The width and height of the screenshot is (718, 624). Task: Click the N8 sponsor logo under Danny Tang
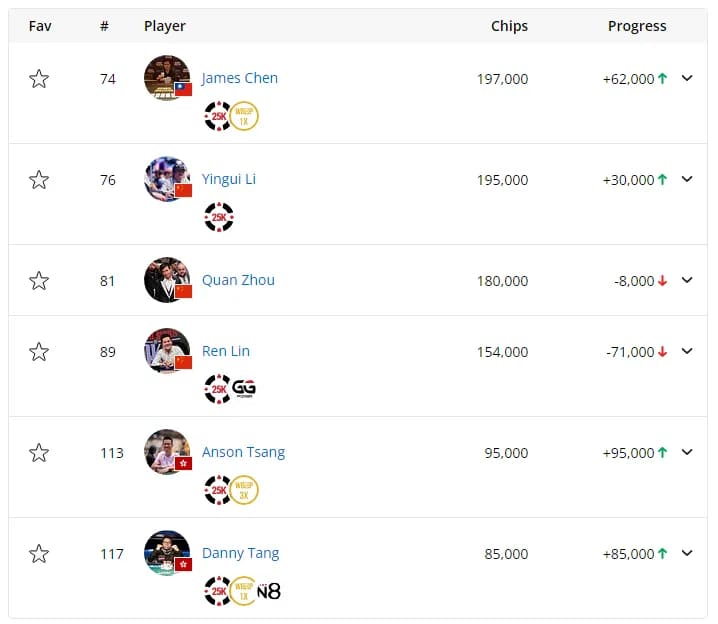(x=269, y=591)
